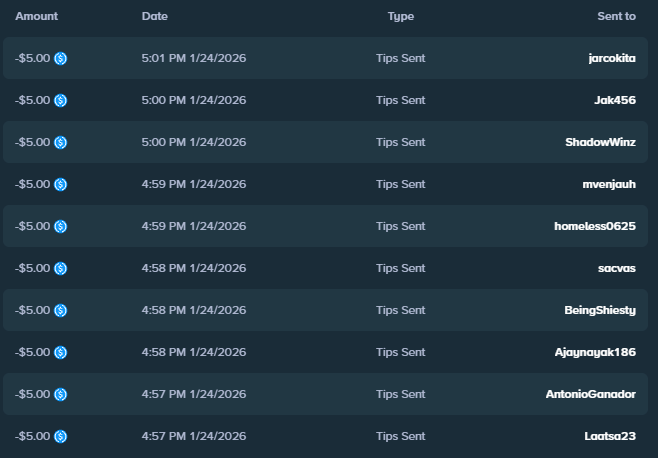The image size is (658, 458).
Task: Open the homeless0625 username
Action: pos(595,226)
